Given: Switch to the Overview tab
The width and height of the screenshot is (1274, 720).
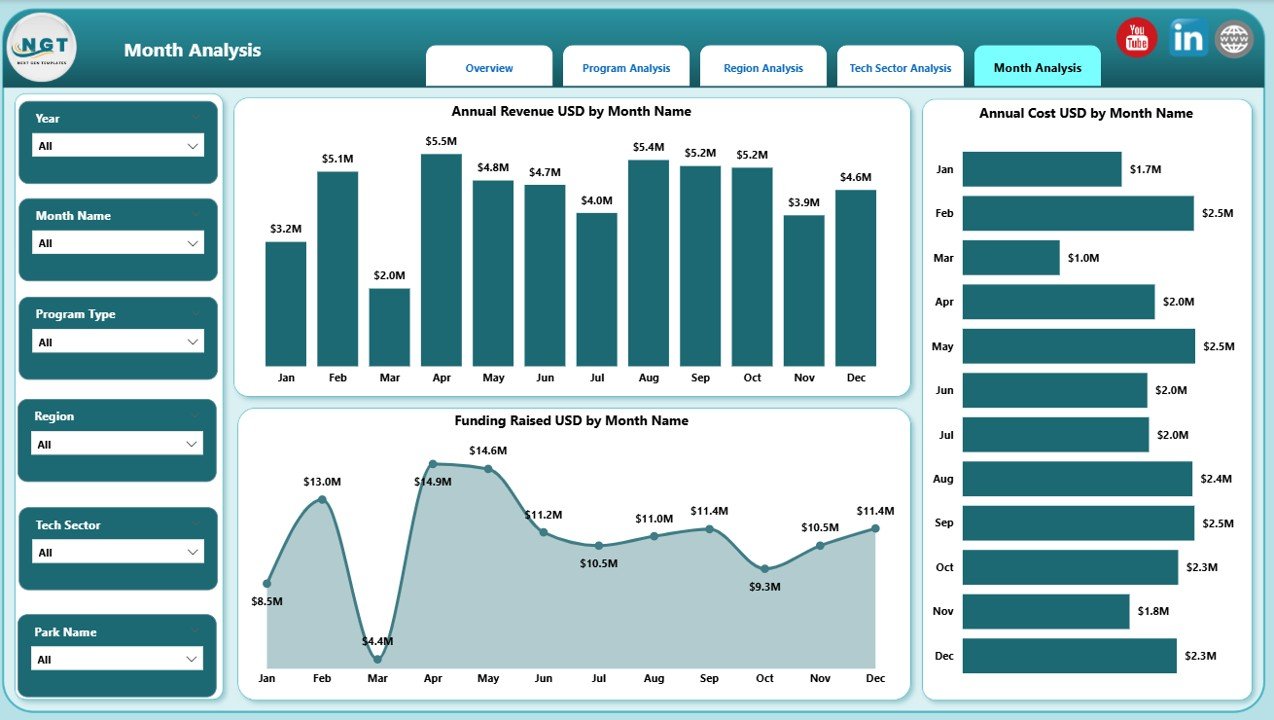Looking at the screenshot, I should 489,66.
